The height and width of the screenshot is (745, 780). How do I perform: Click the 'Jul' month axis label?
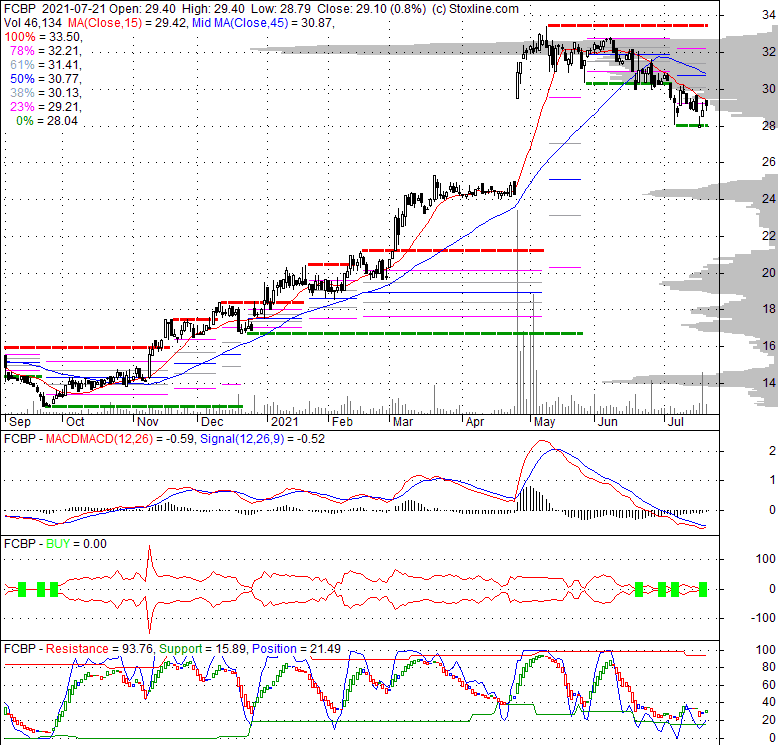(676, 422)
